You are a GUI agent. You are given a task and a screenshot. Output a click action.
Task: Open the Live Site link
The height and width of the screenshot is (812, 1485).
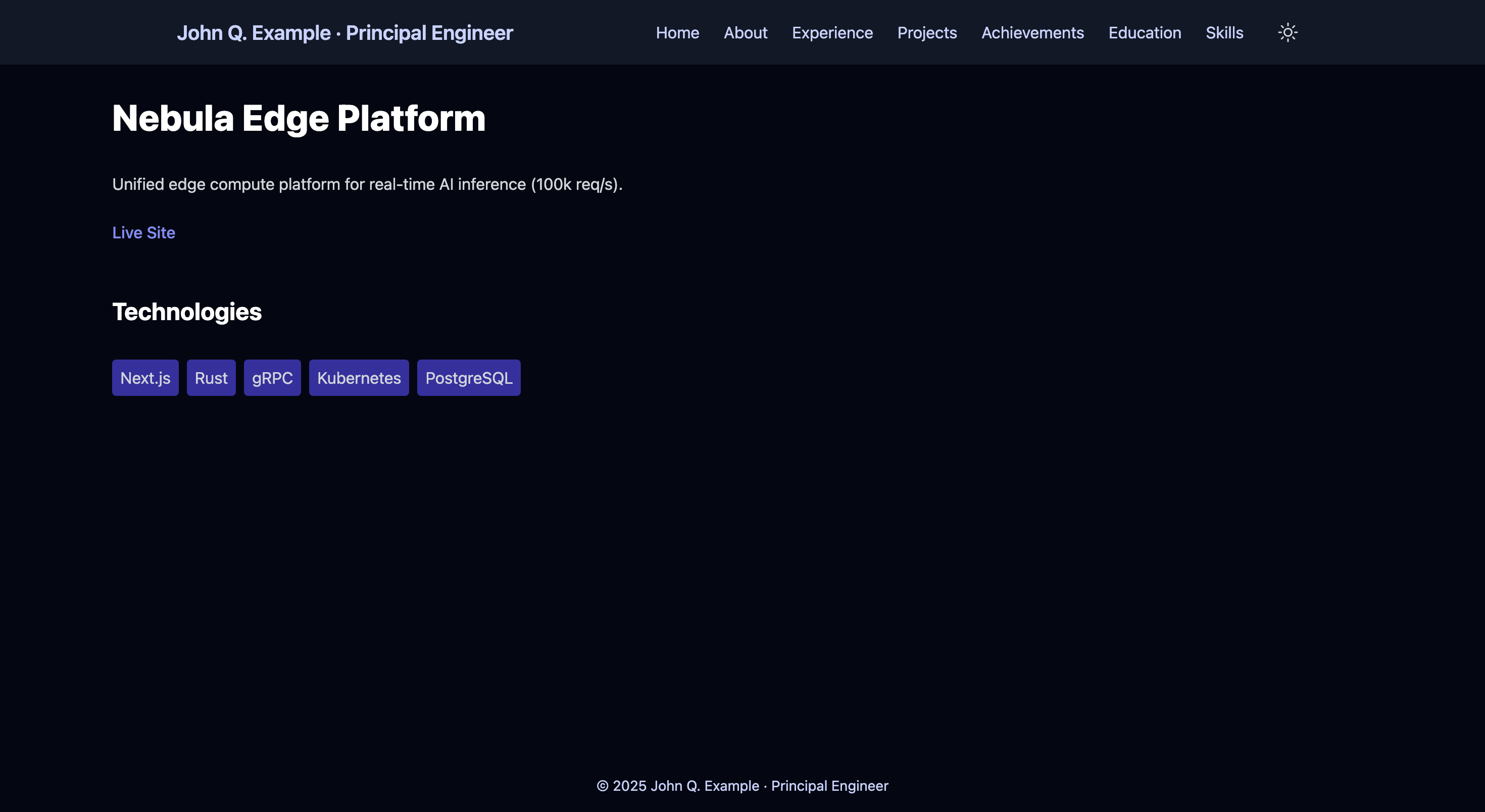click(x=143, y=232)
